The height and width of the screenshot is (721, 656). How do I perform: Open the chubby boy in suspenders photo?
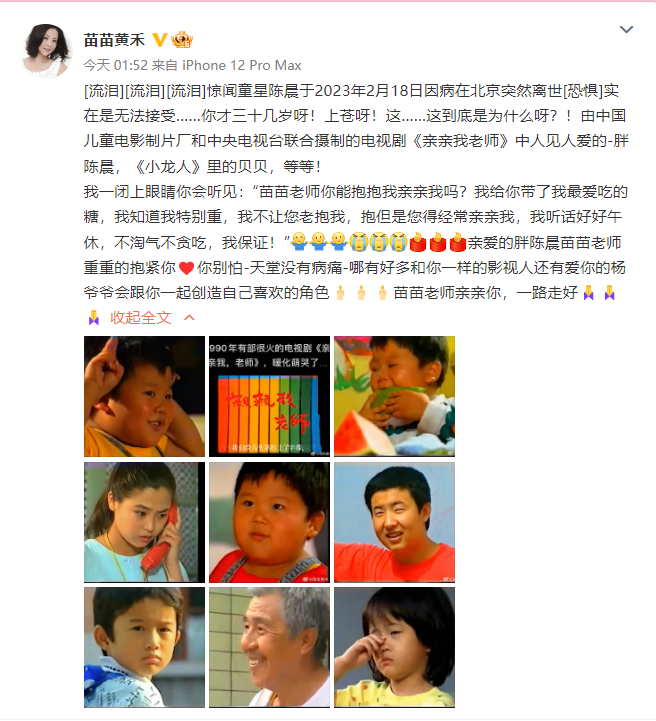click(269, 522)
